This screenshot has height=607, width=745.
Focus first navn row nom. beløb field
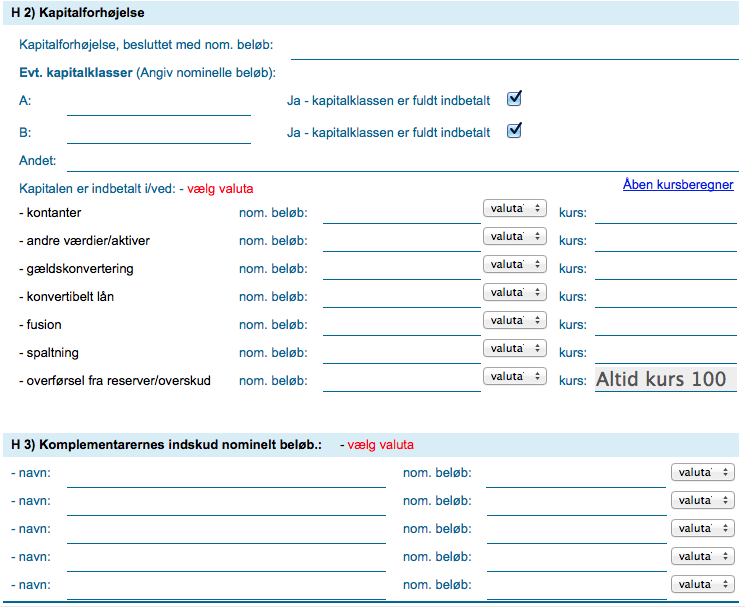point(576,475)
